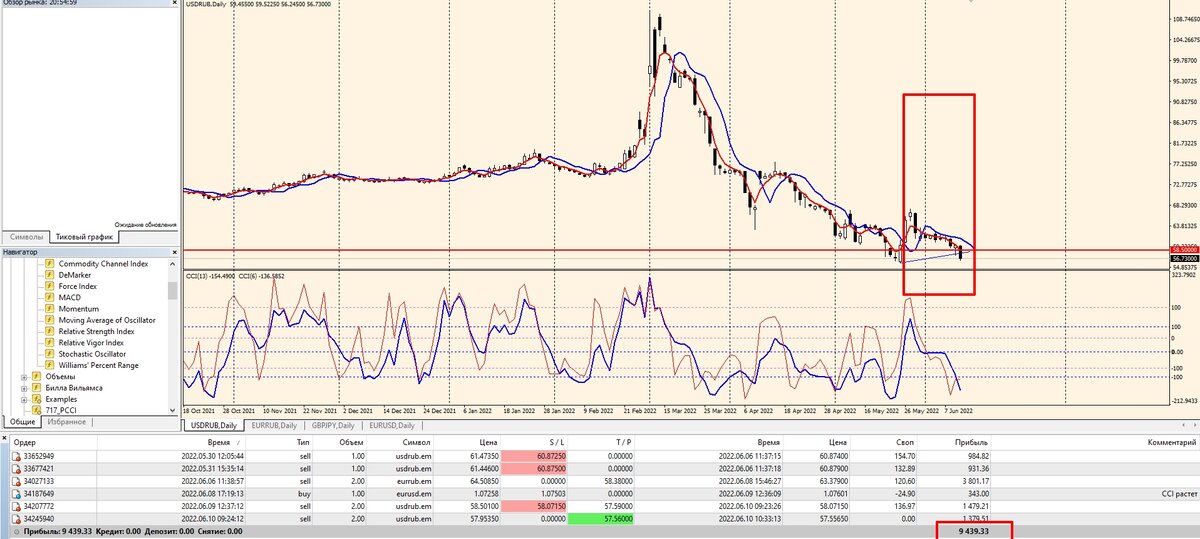Click the order 34207772 icon

[16, 506]
